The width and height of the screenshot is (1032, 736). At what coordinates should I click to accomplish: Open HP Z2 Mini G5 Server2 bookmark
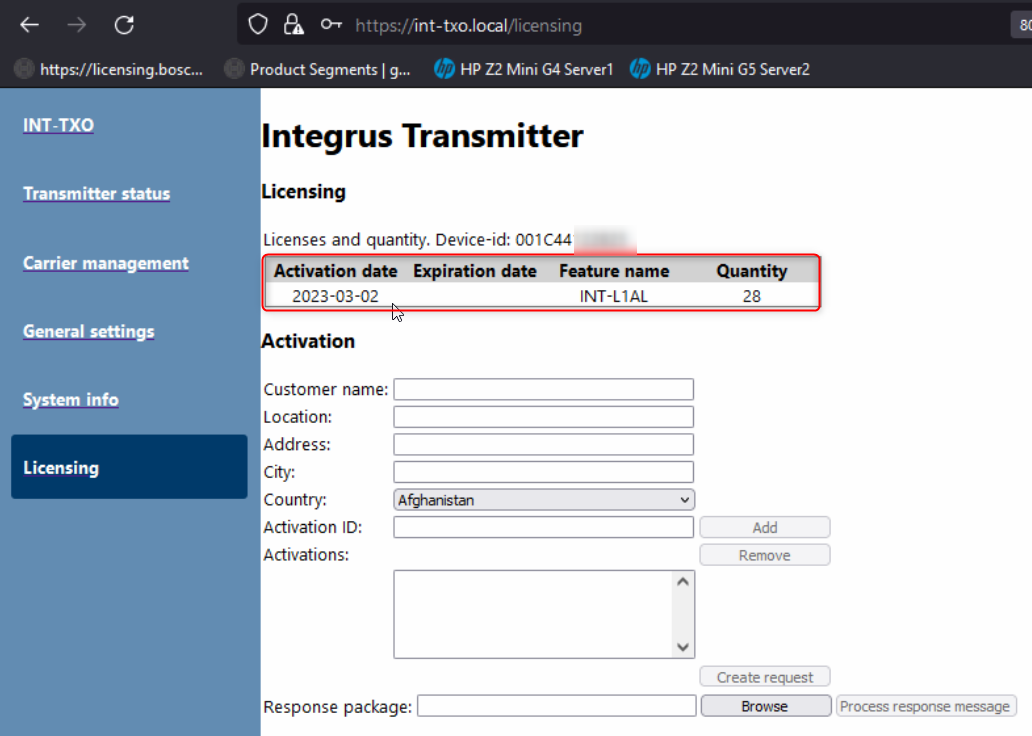pos(720,69)
